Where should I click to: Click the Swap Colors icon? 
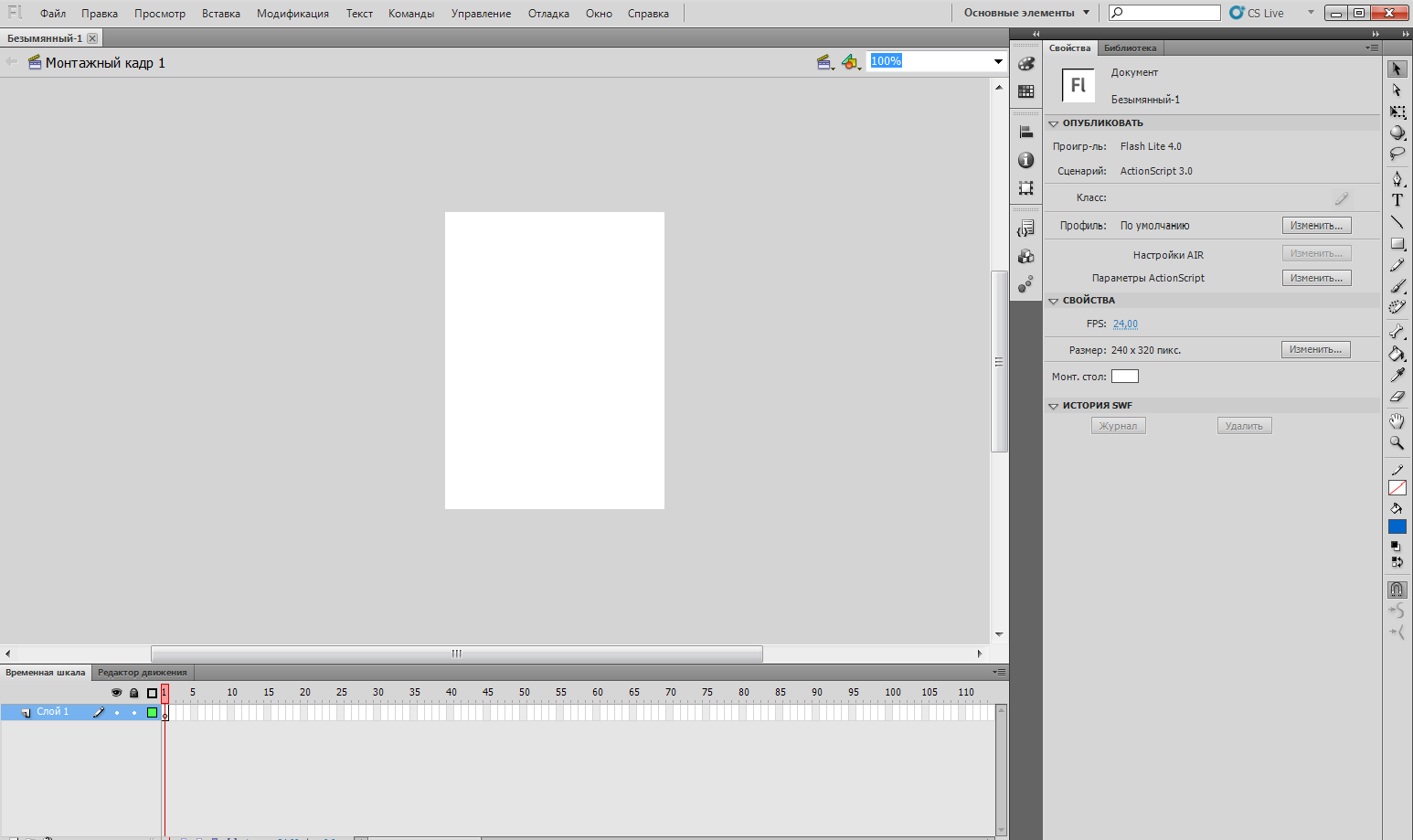1396,562
